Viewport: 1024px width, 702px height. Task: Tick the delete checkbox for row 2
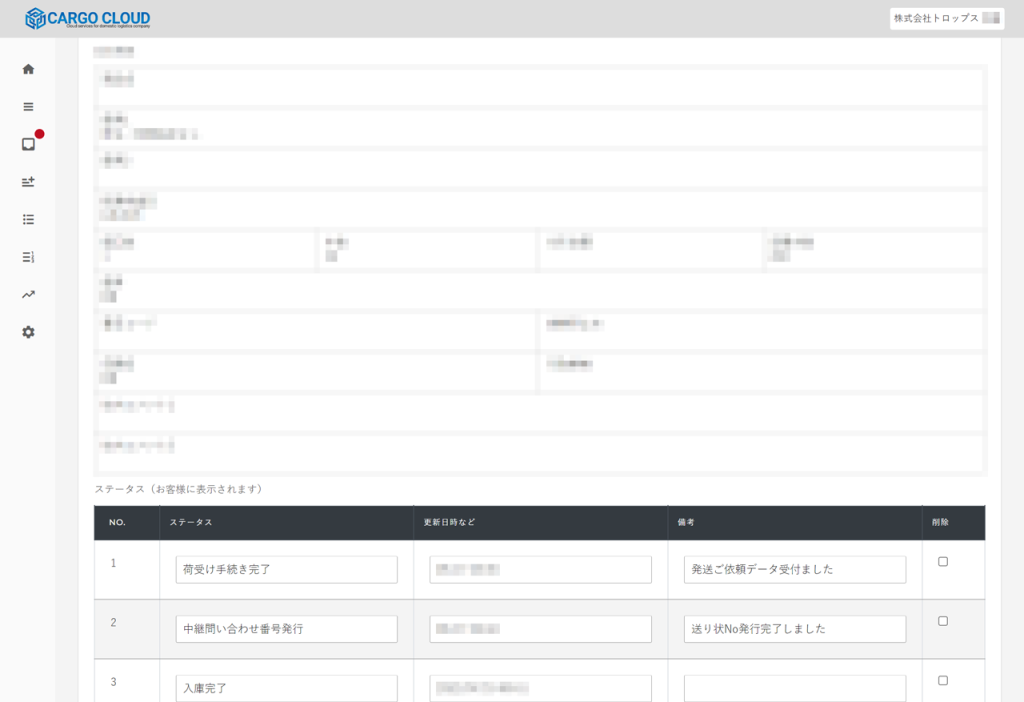click(x=943, y=621)
